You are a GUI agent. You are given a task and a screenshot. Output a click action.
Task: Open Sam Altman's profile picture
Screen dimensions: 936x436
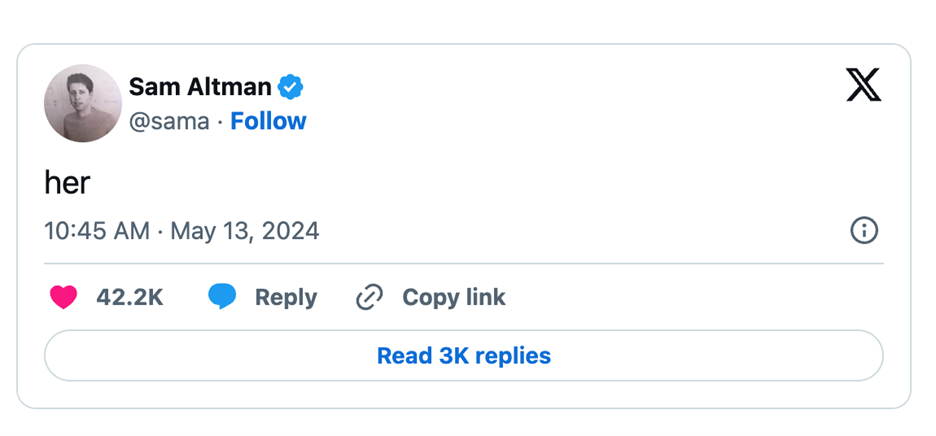pos(83,103)
